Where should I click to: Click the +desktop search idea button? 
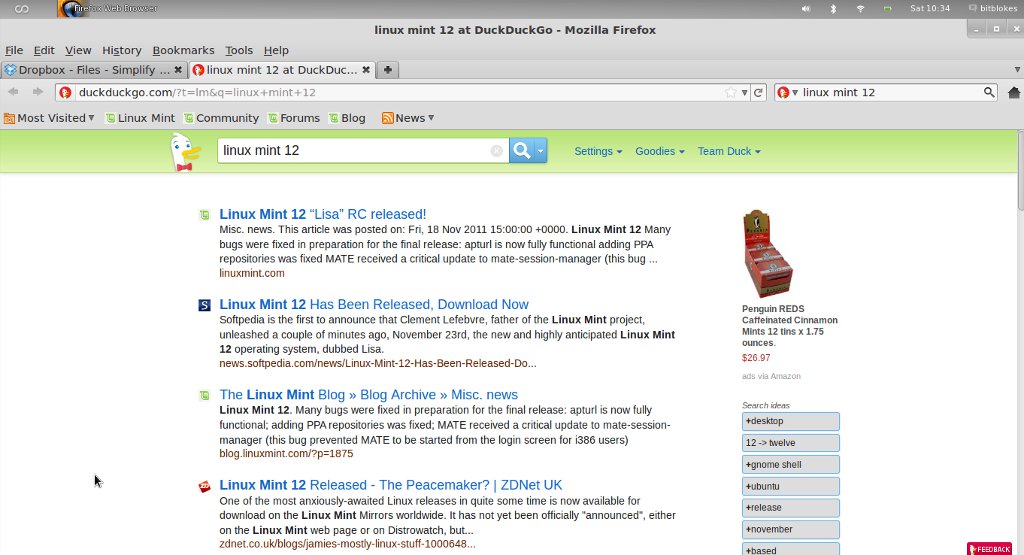790,421
